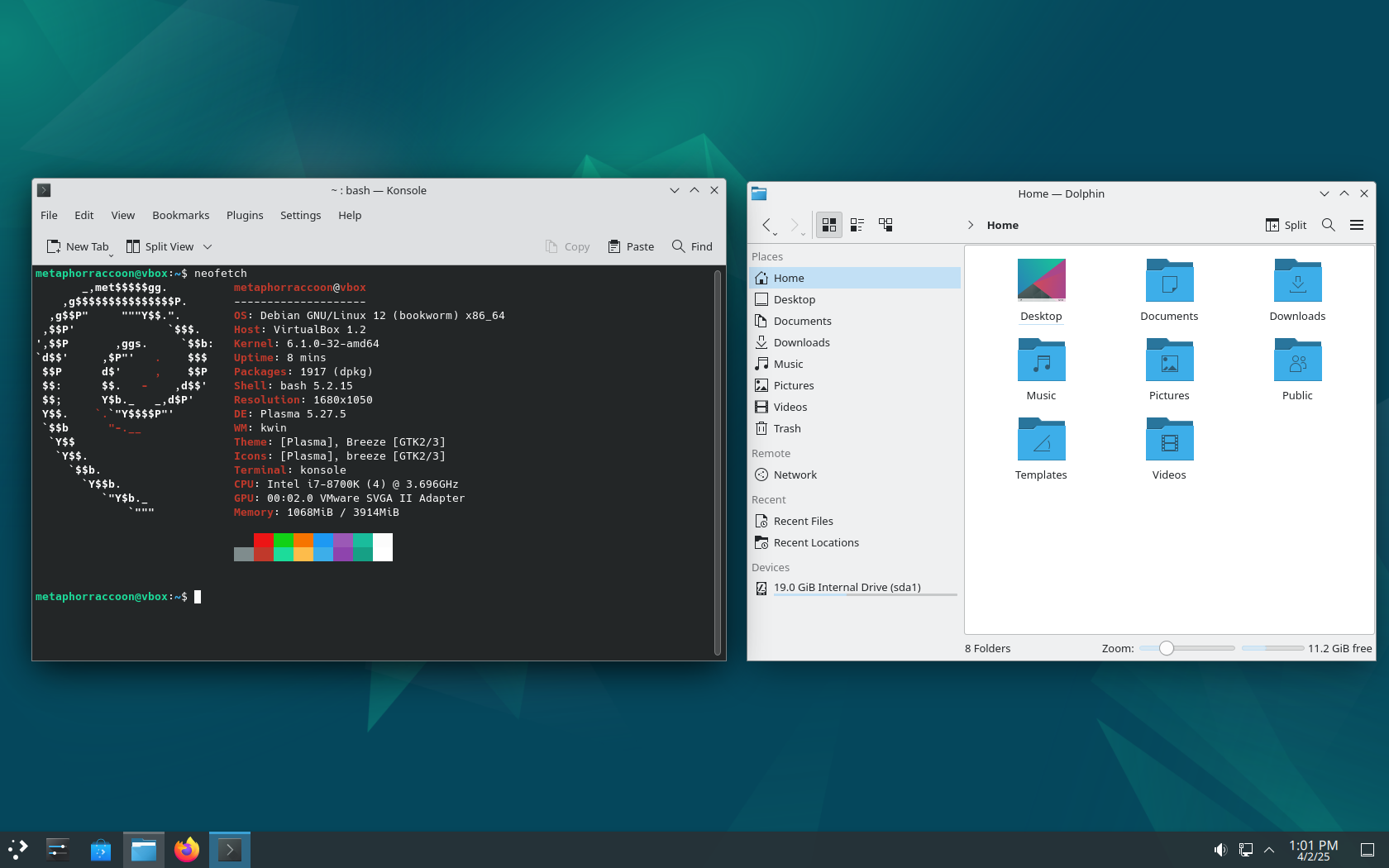Image resolution: width=1389 pixels, height=868 pixels.
Task: Open Recent Files entry
Action: (x=855, y=521)
